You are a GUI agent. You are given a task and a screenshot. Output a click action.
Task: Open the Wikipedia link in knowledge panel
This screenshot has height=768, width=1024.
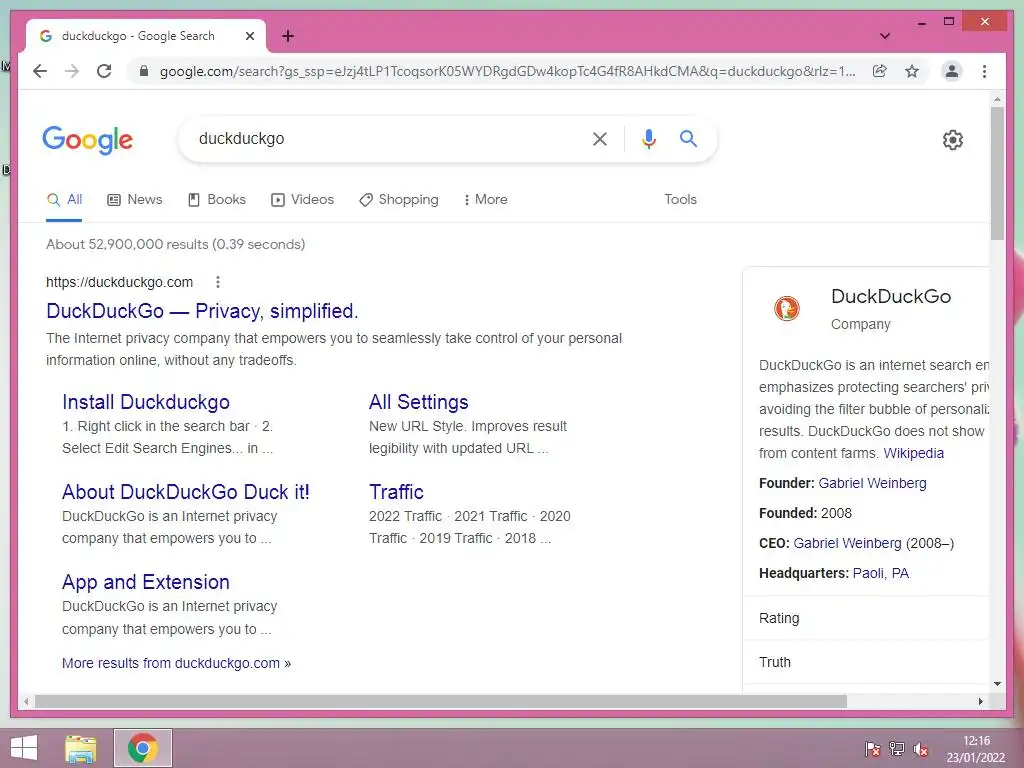(914, 453)
